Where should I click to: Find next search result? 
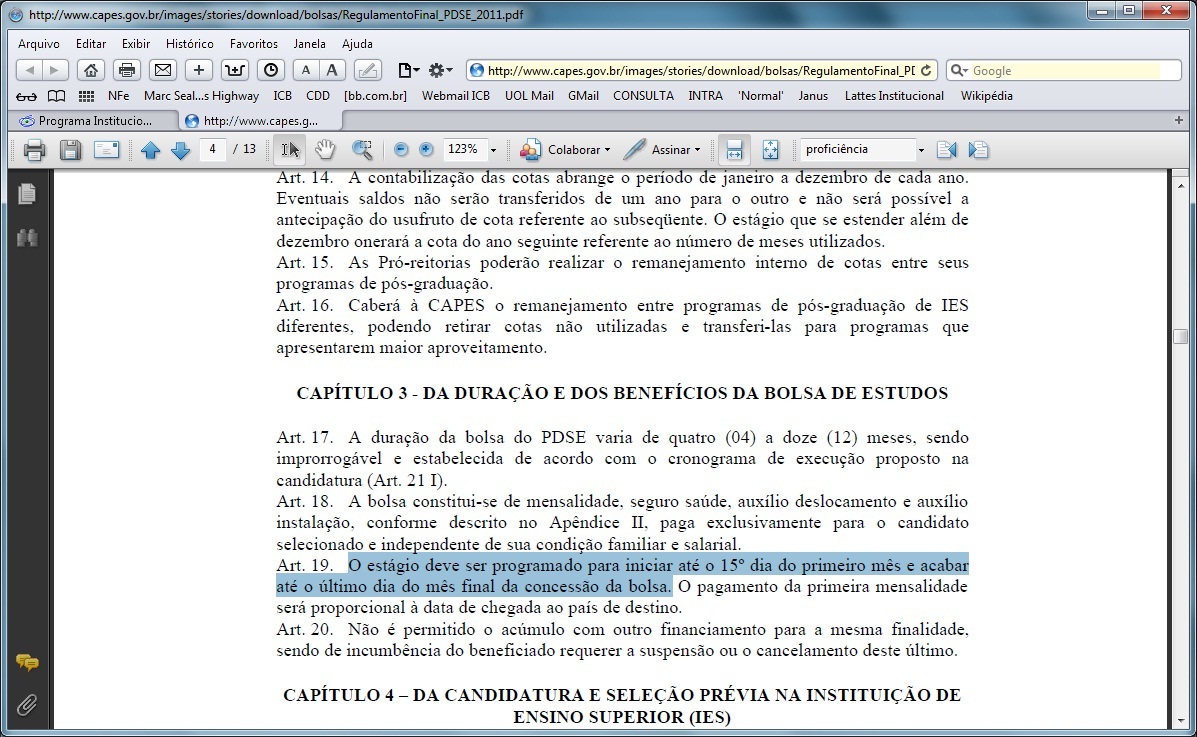click(x=978, y=150)
